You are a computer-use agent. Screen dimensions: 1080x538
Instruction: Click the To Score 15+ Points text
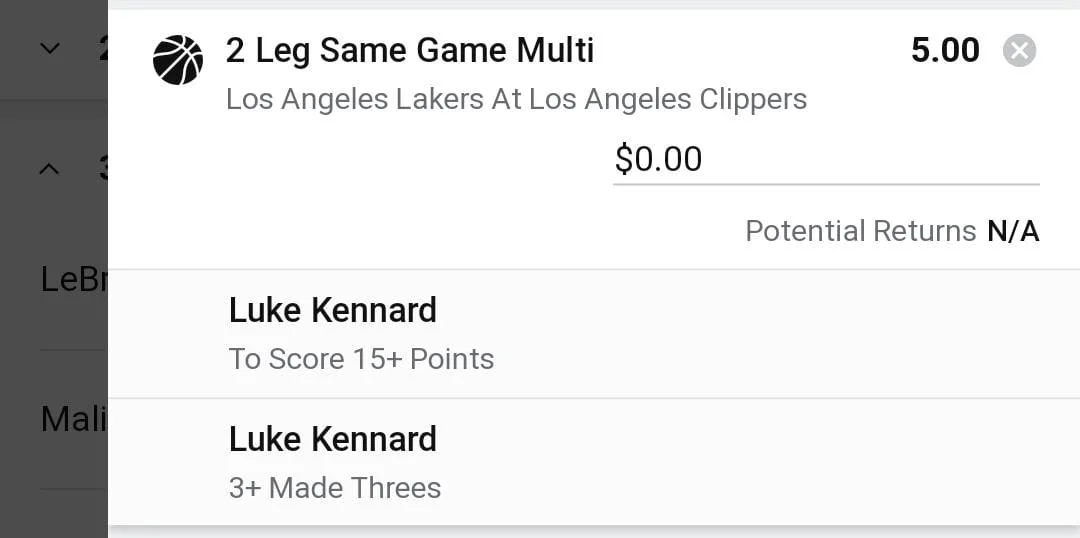tap(362, 359)
